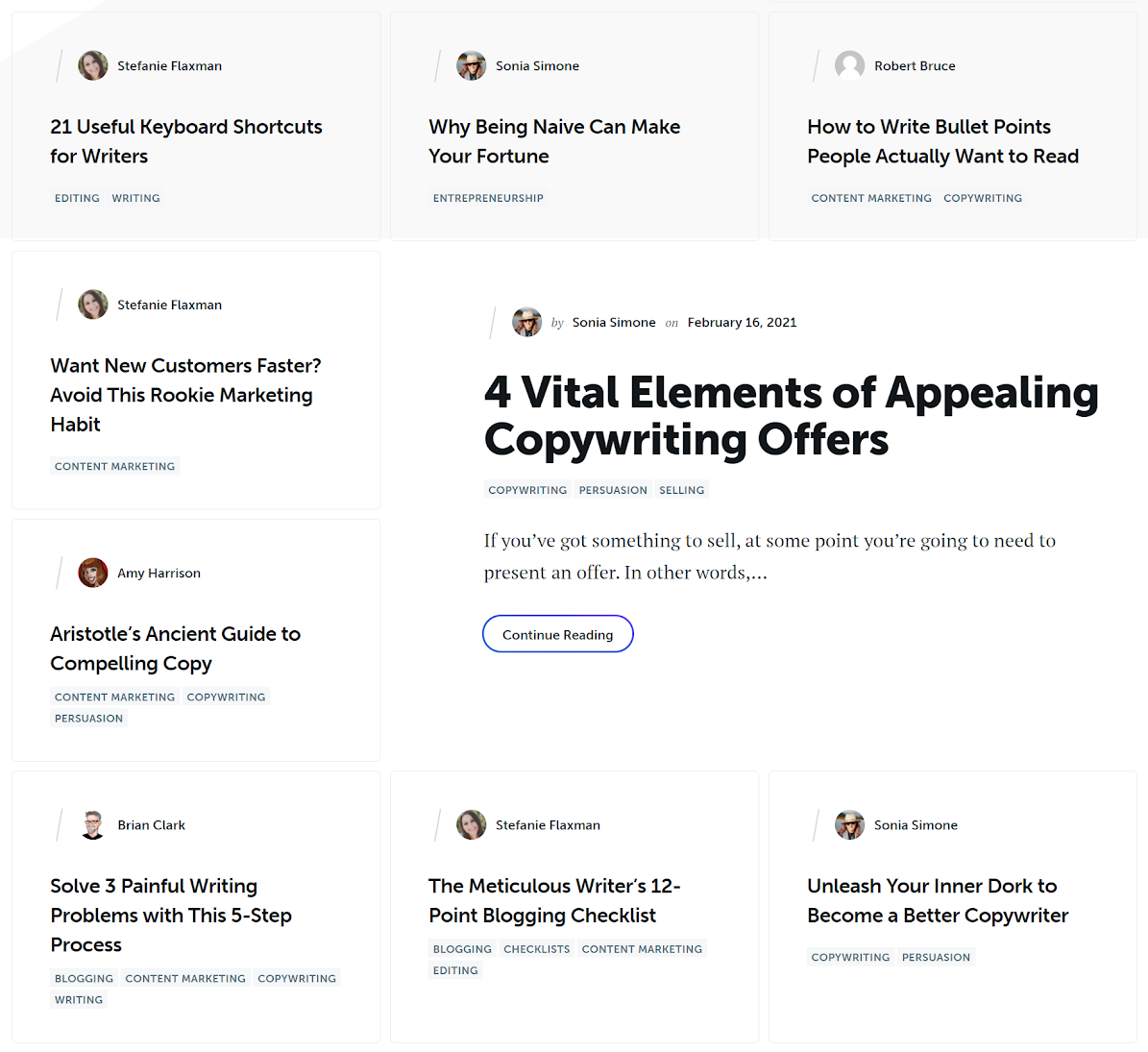Click Sonia Simone's avatar on Inner Dork card
Viewport: 1148px width, 1052px height.
point(849,825)
